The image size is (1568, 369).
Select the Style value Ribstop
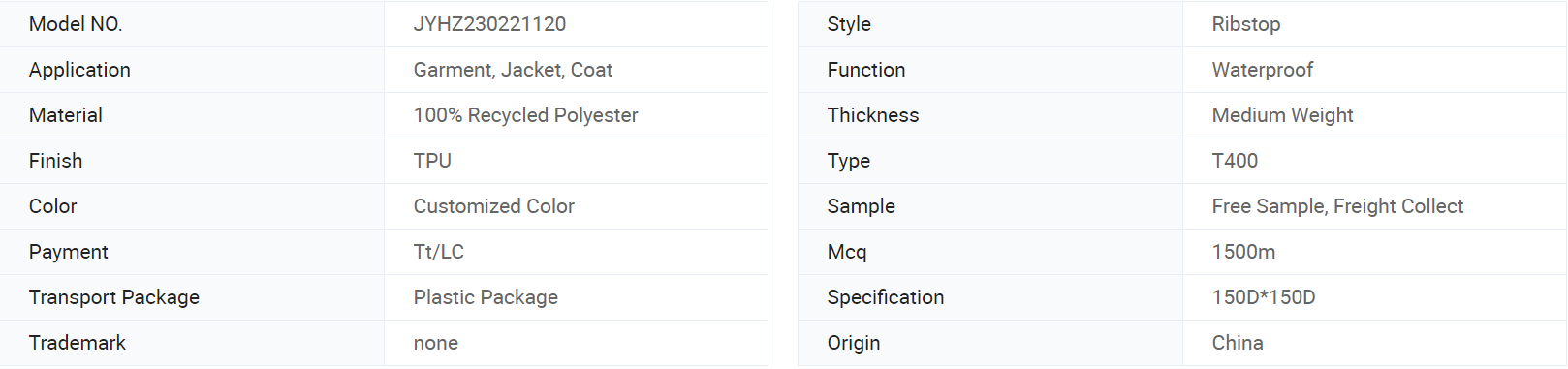click(1246, 24)
